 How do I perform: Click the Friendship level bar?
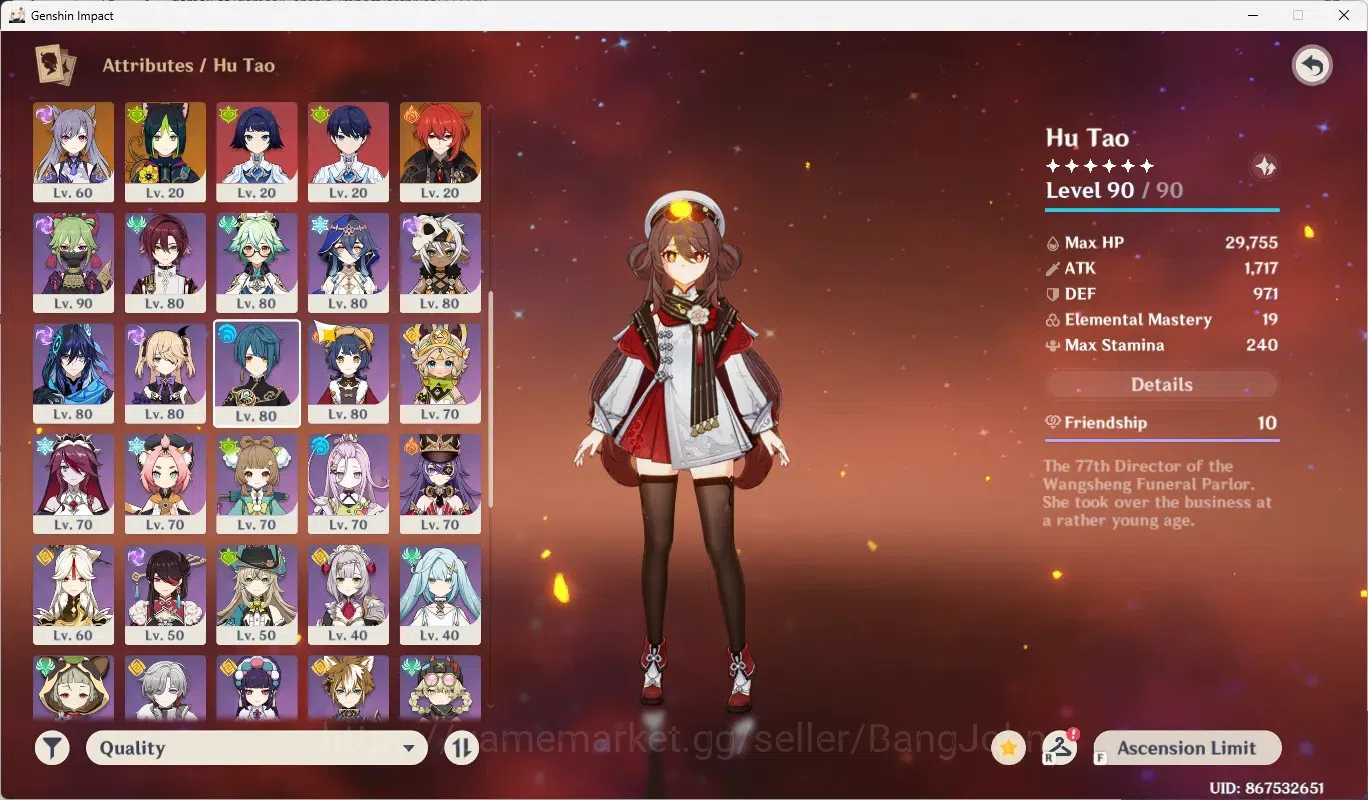1162,439
